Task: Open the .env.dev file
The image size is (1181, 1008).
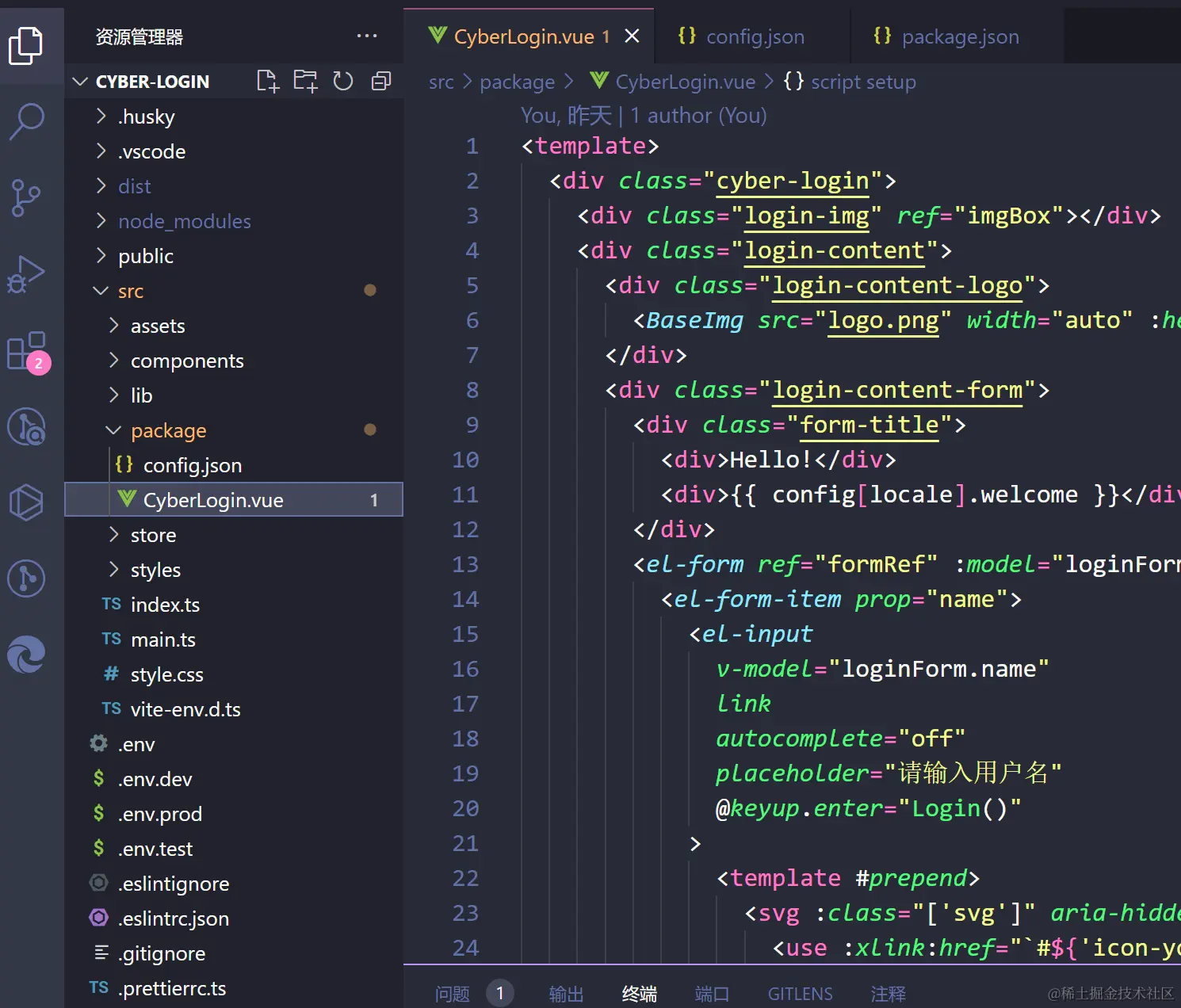Action: coord(234,779)
